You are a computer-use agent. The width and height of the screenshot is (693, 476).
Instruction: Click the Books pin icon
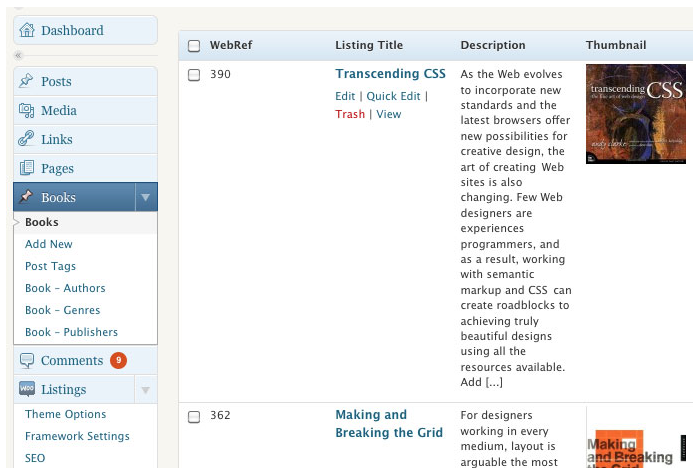(26, 197)
